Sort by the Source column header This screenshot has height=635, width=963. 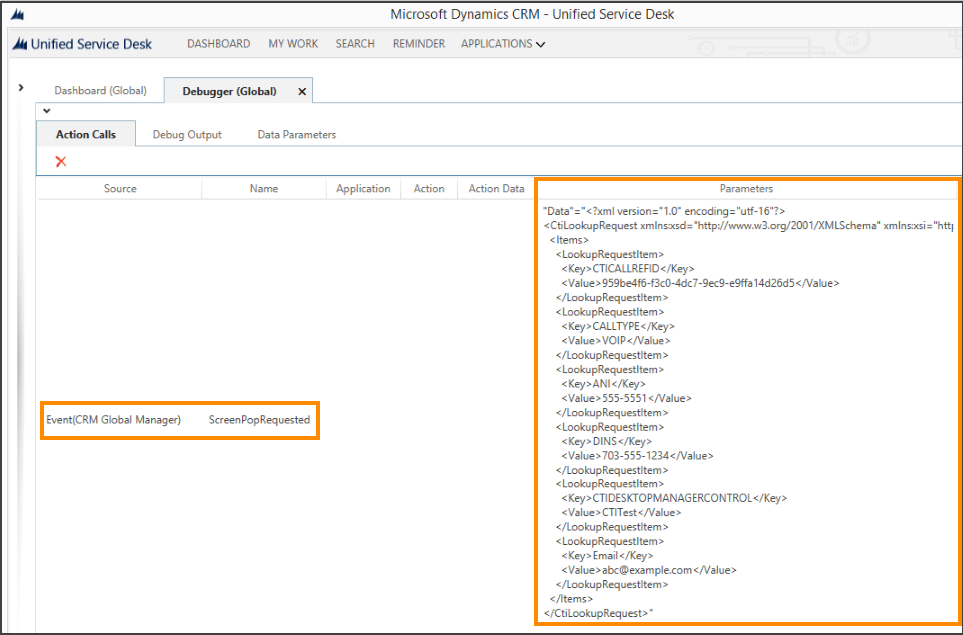click(x=120, y=189)
